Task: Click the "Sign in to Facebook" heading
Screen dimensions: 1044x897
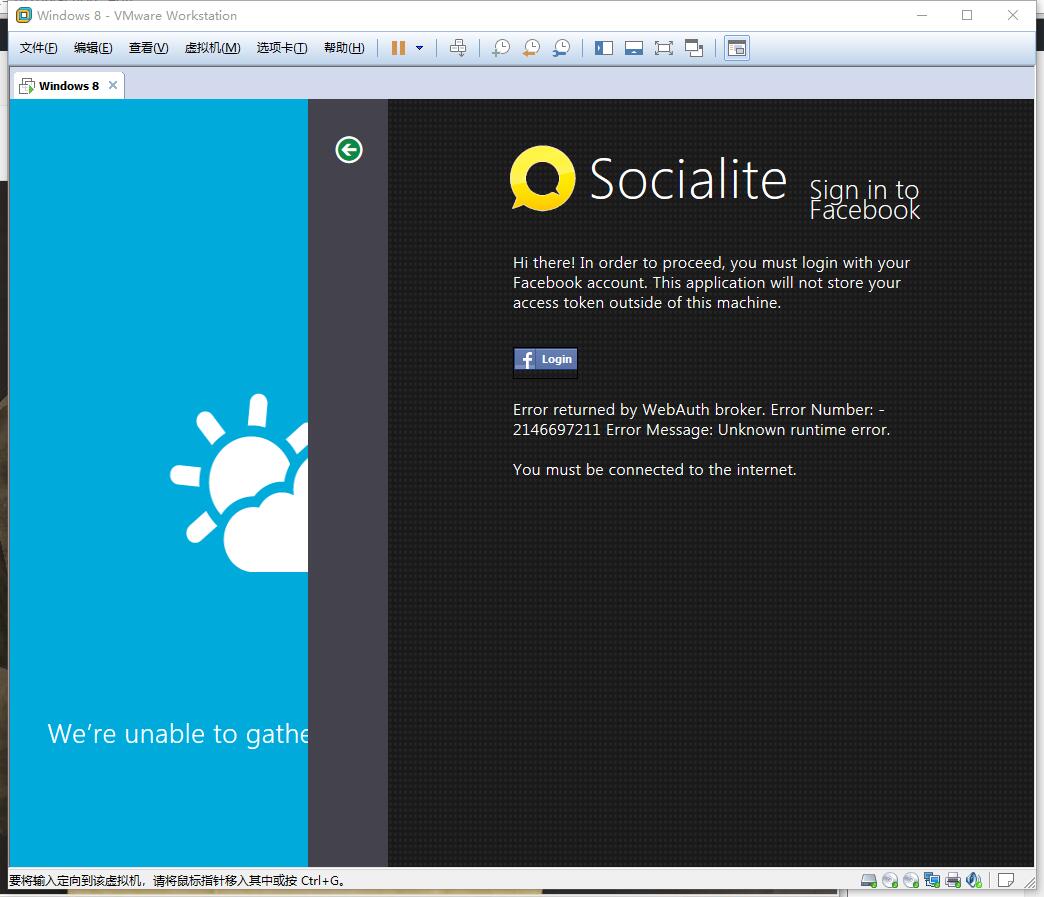Action: point(865,200)
